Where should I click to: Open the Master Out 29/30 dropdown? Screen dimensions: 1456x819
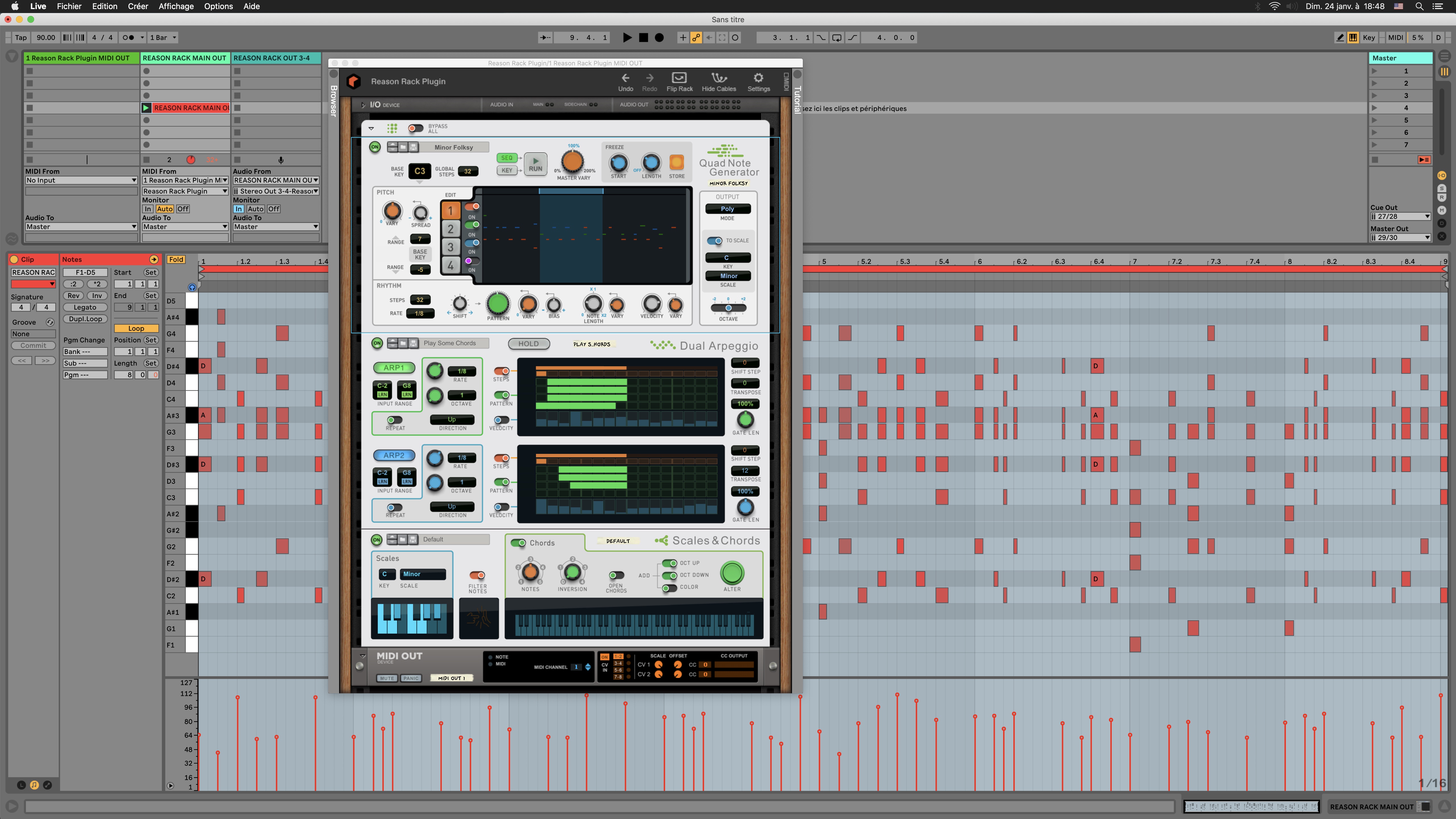pyautogui.click(x=1401, y=238)
